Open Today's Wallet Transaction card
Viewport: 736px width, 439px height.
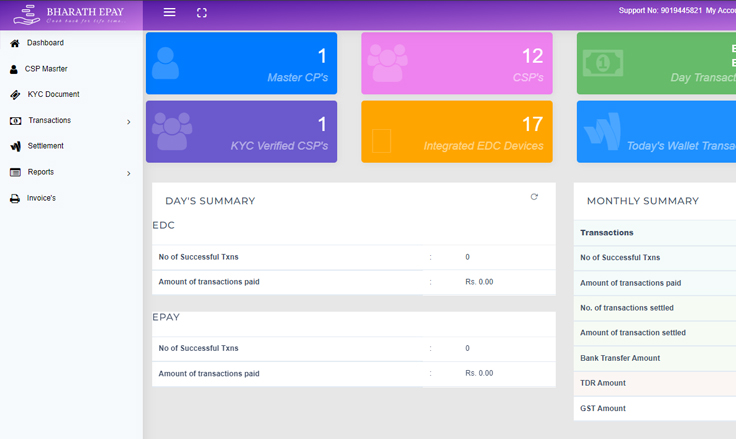pos(656,131)
